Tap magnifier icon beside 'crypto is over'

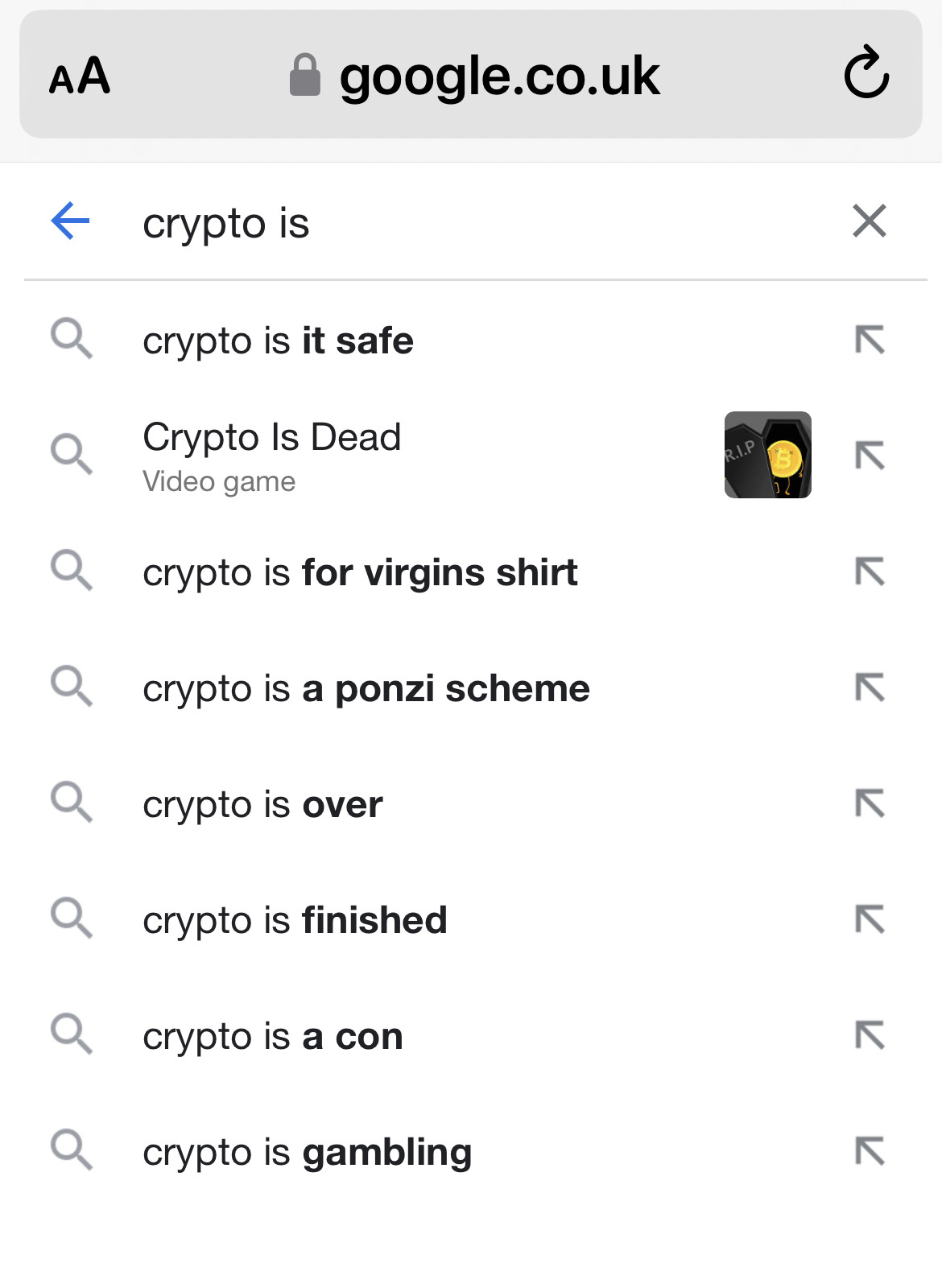(72, 803)
